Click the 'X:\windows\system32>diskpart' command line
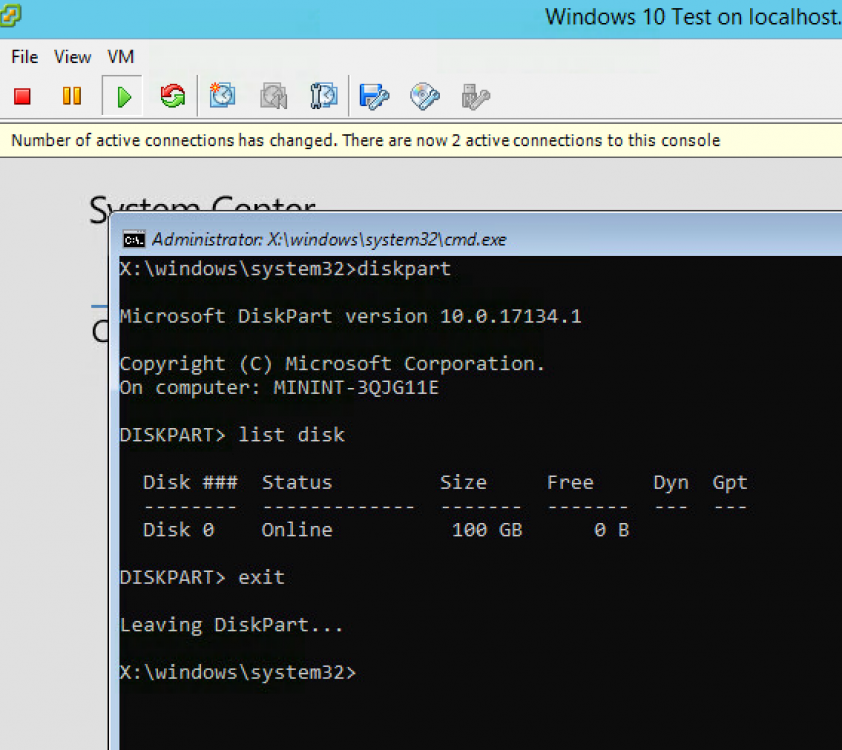Screen dimensions: 842x750 pyautogui.click(x=285, y=268)
